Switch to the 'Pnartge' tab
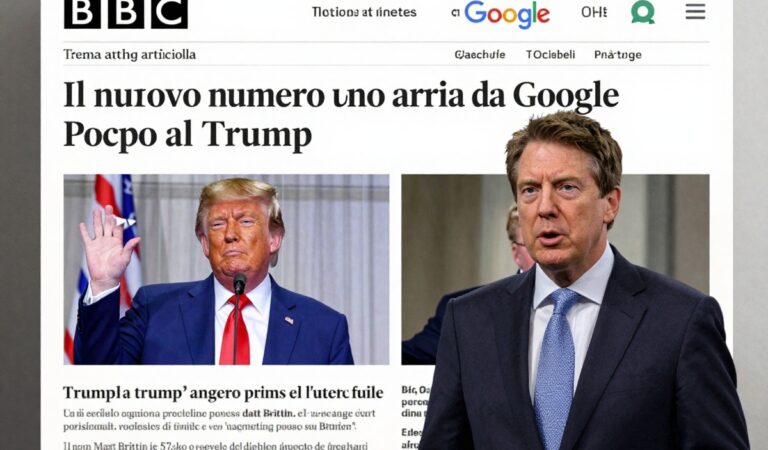Image resolution: width=768 pixels, height=450 pixels. (x=618, y=55)
